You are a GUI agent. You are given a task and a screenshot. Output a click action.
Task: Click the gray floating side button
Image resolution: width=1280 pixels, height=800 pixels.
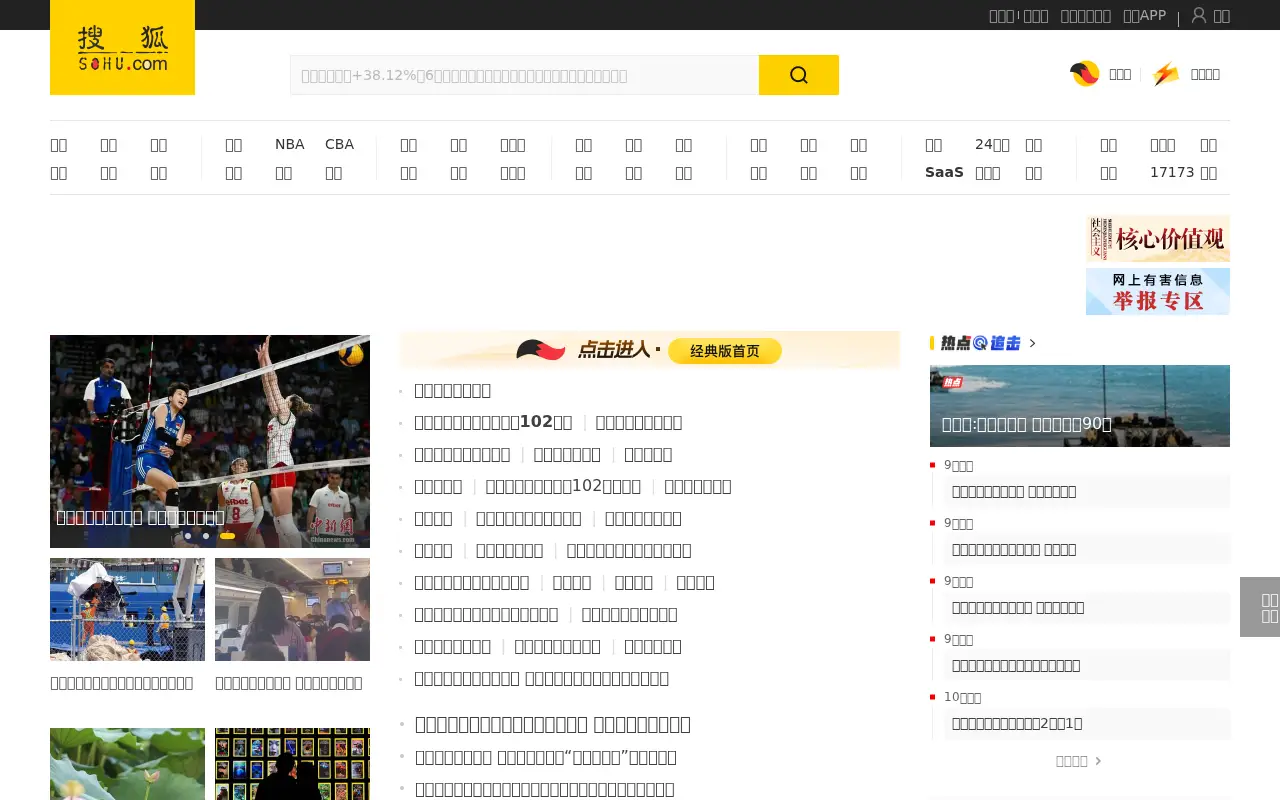click(x=1260, y=607)
